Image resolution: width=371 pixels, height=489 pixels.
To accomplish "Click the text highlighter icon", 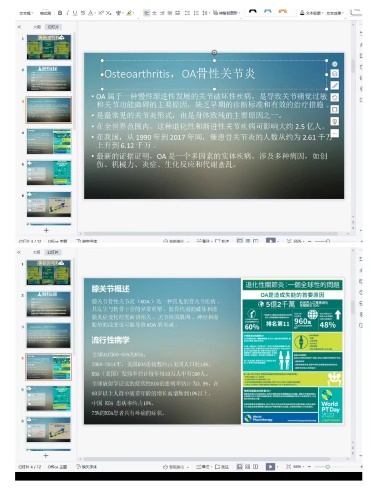I will pos(129,13).
